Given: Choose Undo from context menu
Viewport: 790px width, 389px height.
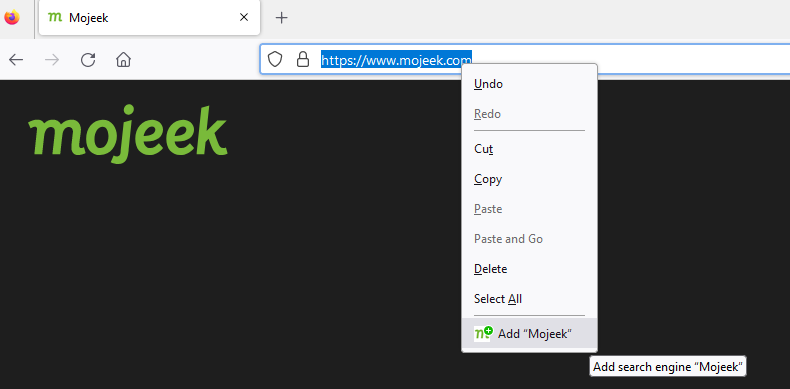Looking at the screenshot, I should click(x=529, y=84).
